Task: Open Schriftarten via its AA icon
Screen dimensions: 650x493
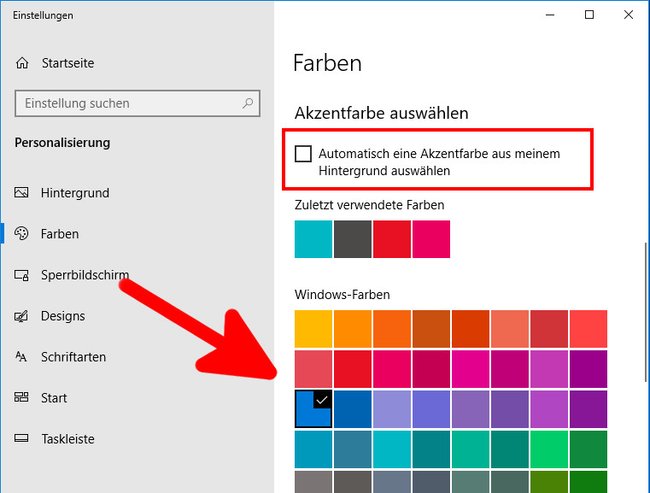Action: point(21,357)
